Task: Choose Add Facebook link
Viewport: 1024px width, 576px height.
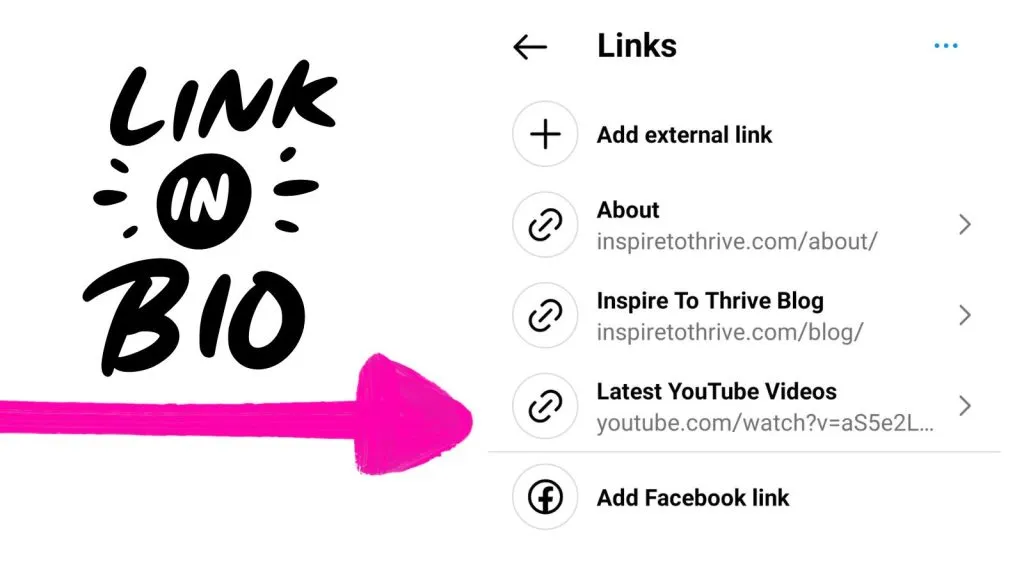Action: pyautogui.click(x=693, y=498)
